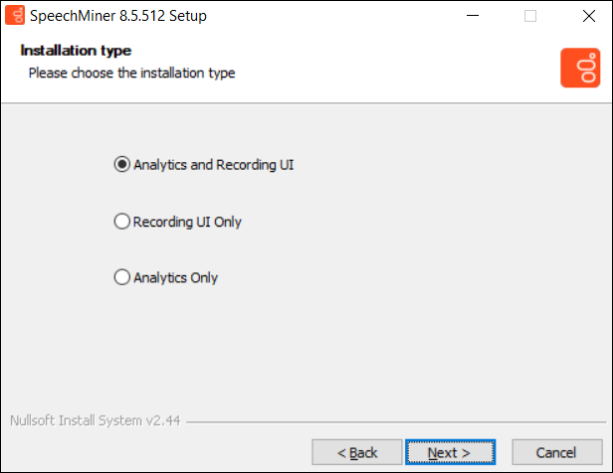Go to the previous step with Back
The height and width of the screenshot is (473, 613).
click(x=357, y=452)
